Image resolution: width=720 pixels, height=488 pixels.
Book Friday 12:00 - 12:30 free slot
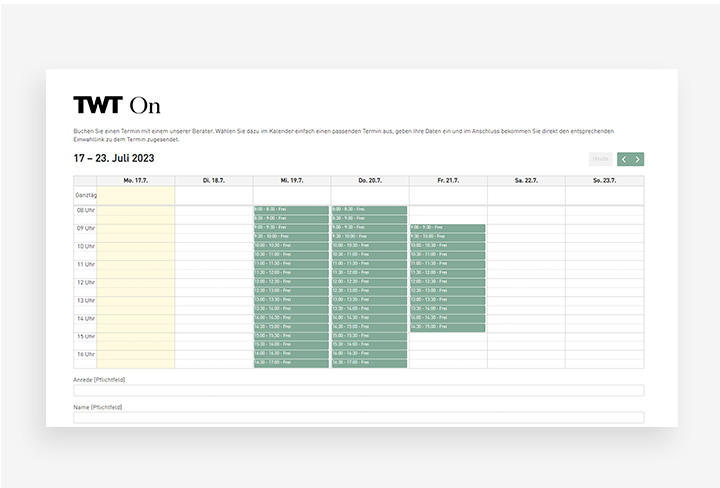447,282
